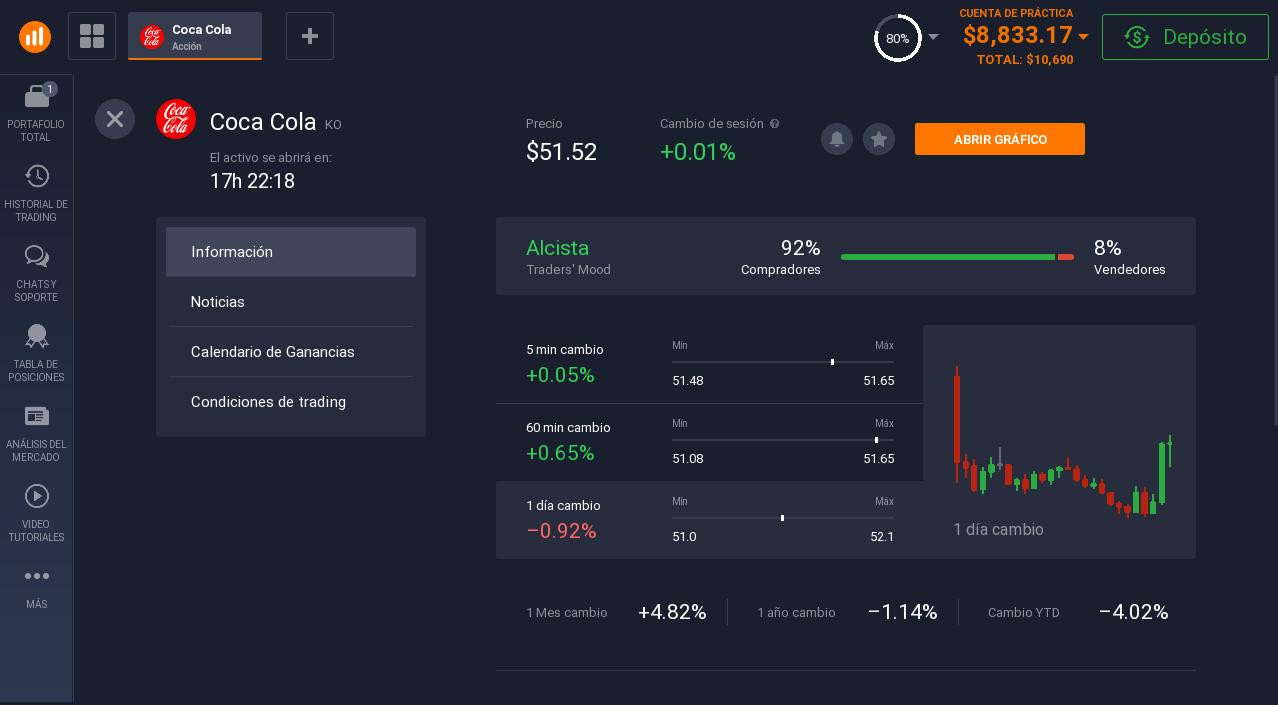Click the Cuenta de Práctica label
Screen dimensions: 1278x705
[x=1016, y=13]
